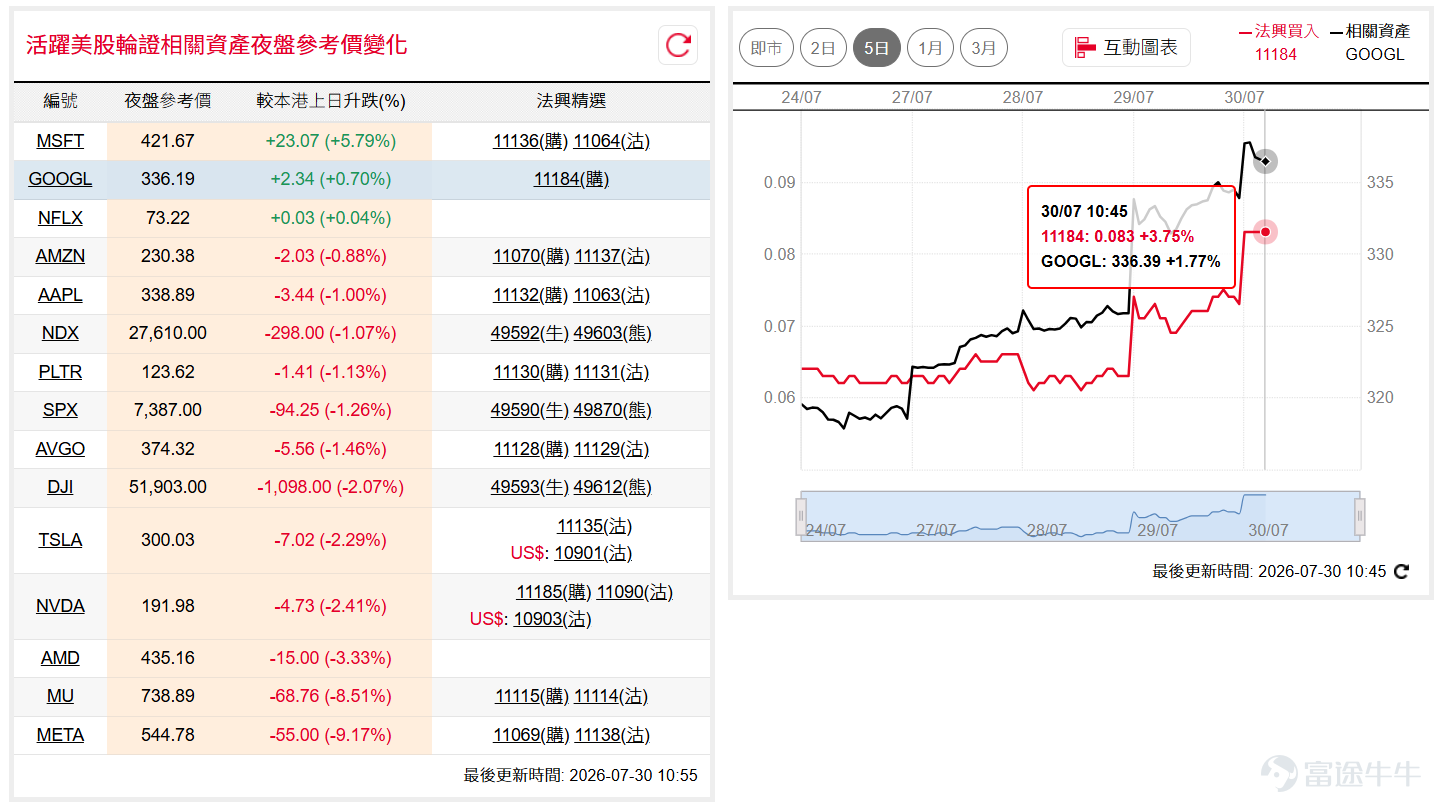Open the 互動圖表 interactive chart
This screenshot has width=1441, height=810.
[1126, 47]
